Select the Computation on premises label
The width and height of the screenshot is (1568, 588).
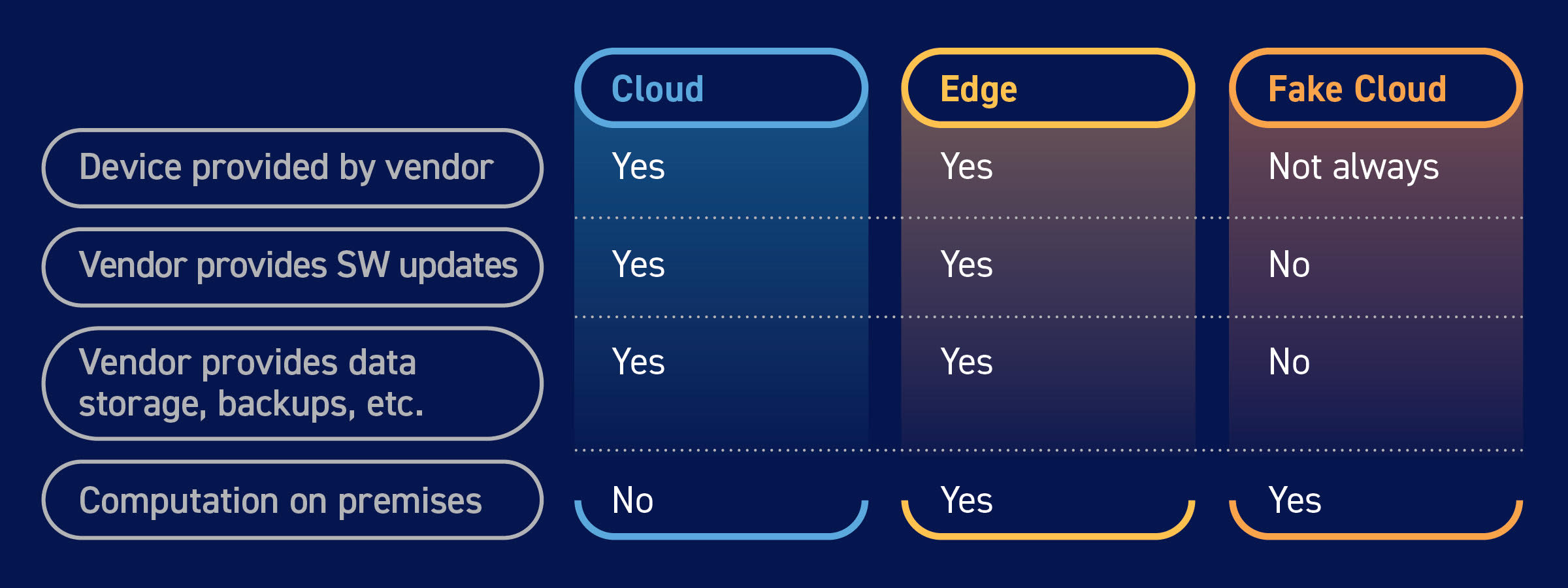pos(292,500)
